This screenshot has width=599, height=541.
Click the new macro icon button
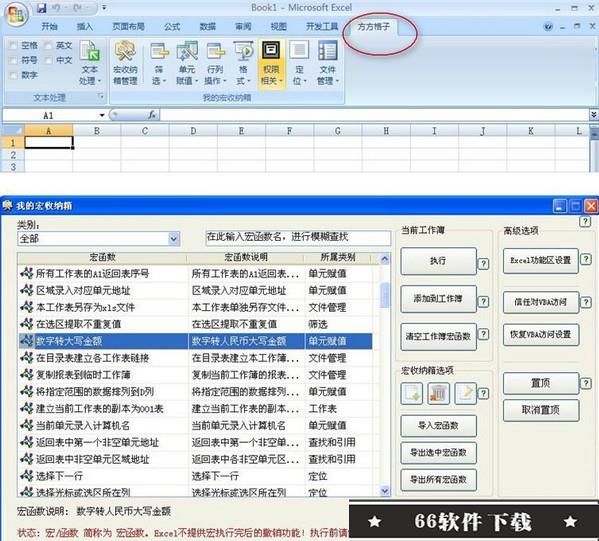point(411,393)
